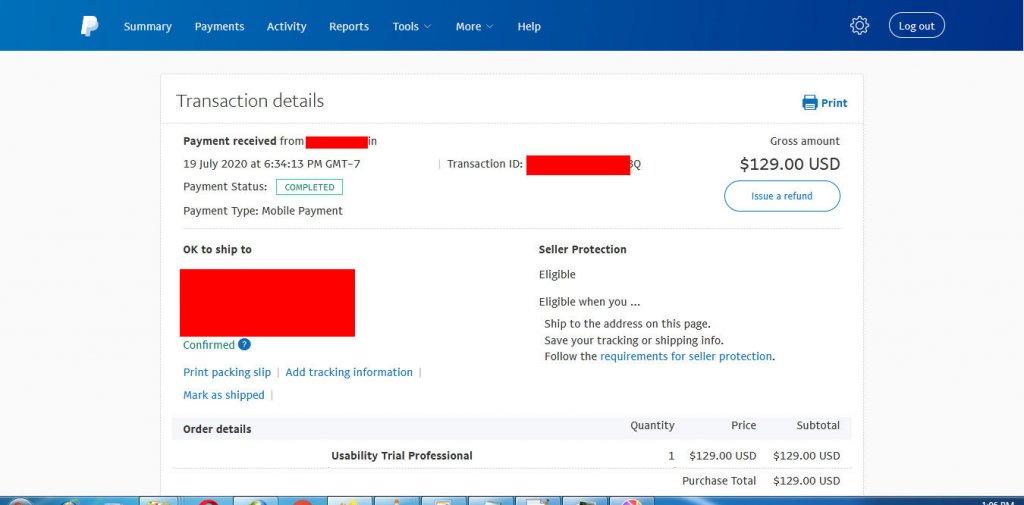Open the help icon next to Confirmed
Viewport: 1024px width, 505px height.
point(244,344)
